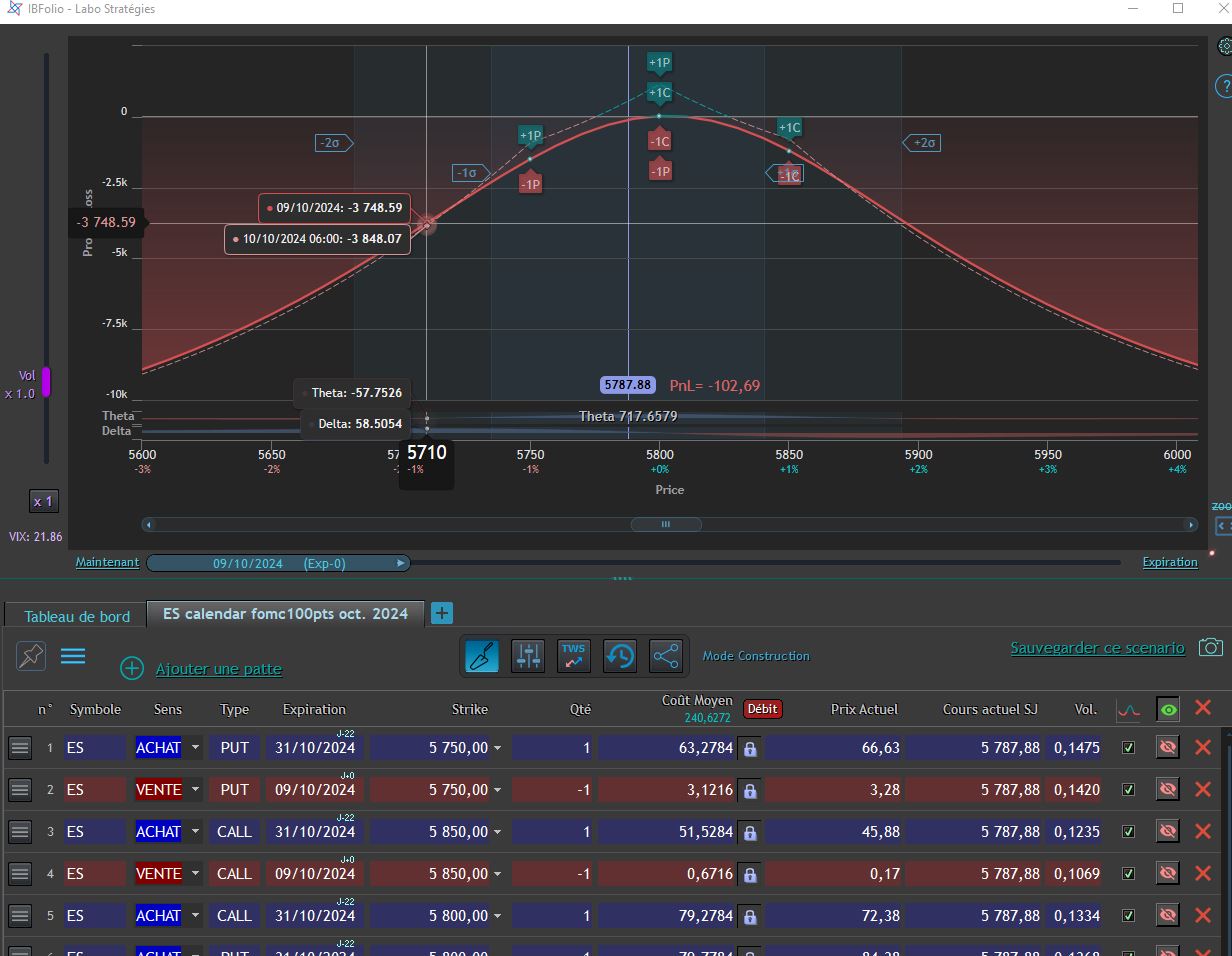Uncheck the checkbox on row 1
Viewport: 1232px width, 956px height.
pyautogui.click(x=1129, y=747)
